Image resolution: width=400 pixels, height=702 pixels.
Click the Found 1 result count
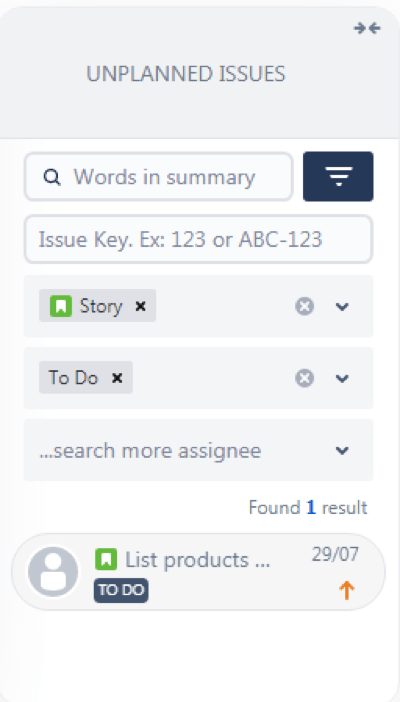308,508
